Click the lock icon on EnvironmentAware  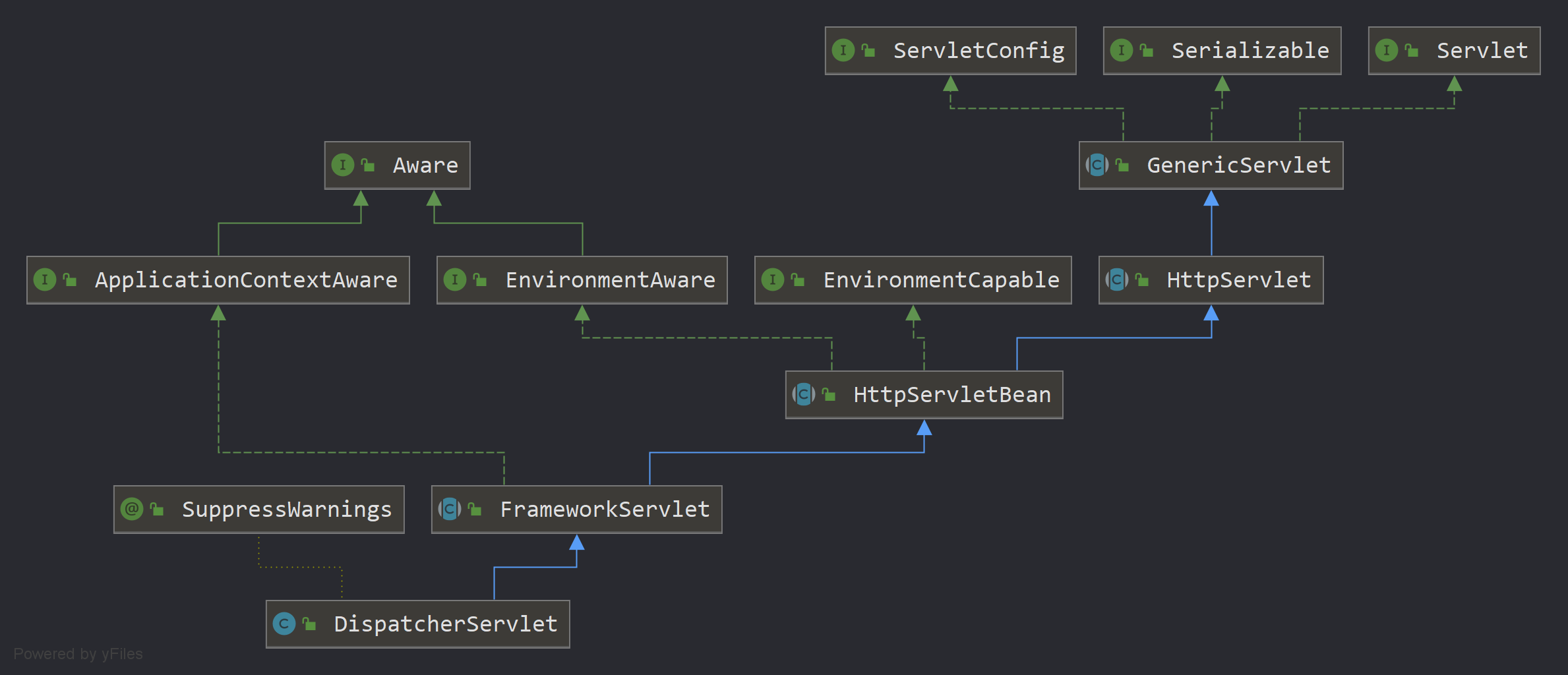click(480, 279)
